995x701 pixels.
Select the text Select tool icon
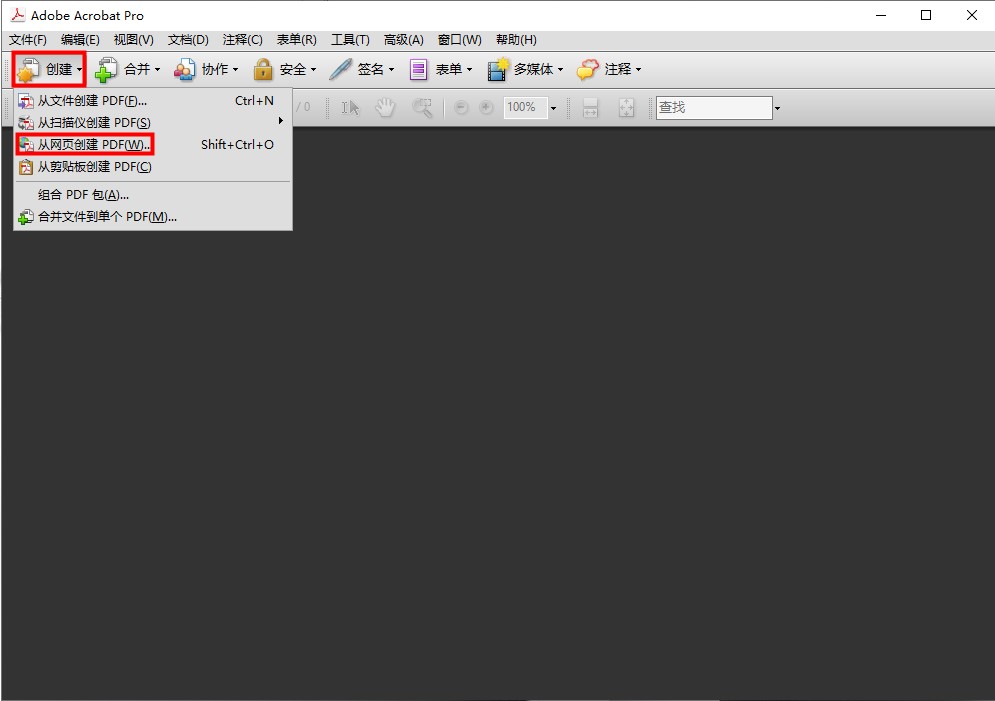[x=350, y=108]
